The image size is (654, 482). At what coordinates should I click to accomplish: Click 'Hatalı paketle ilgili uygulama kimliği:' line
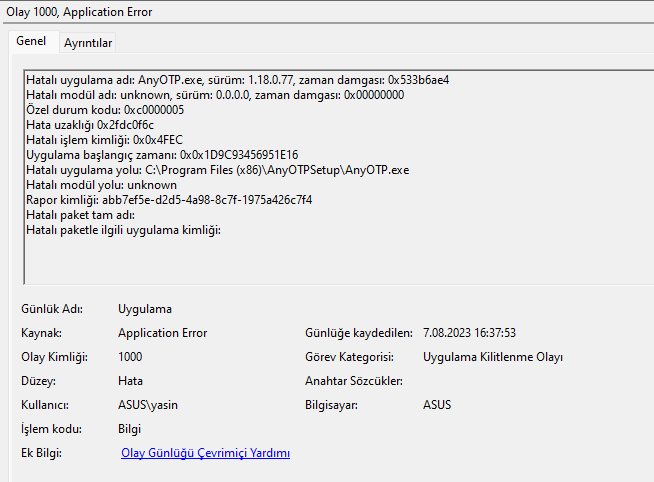pos(123,230)
